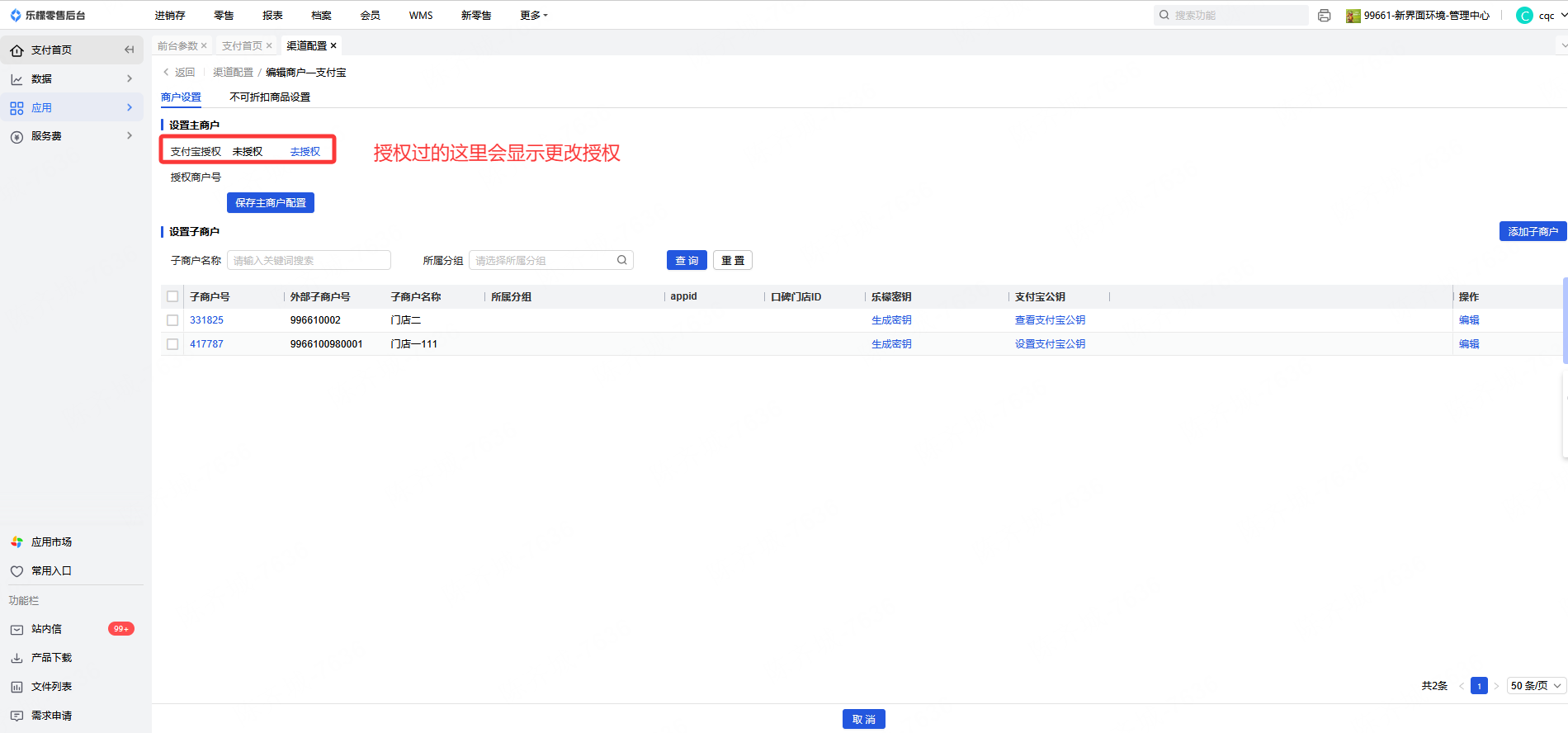Open the 进销存 top menu
Screen dimensions: 1568x733
tap(170, 16)
